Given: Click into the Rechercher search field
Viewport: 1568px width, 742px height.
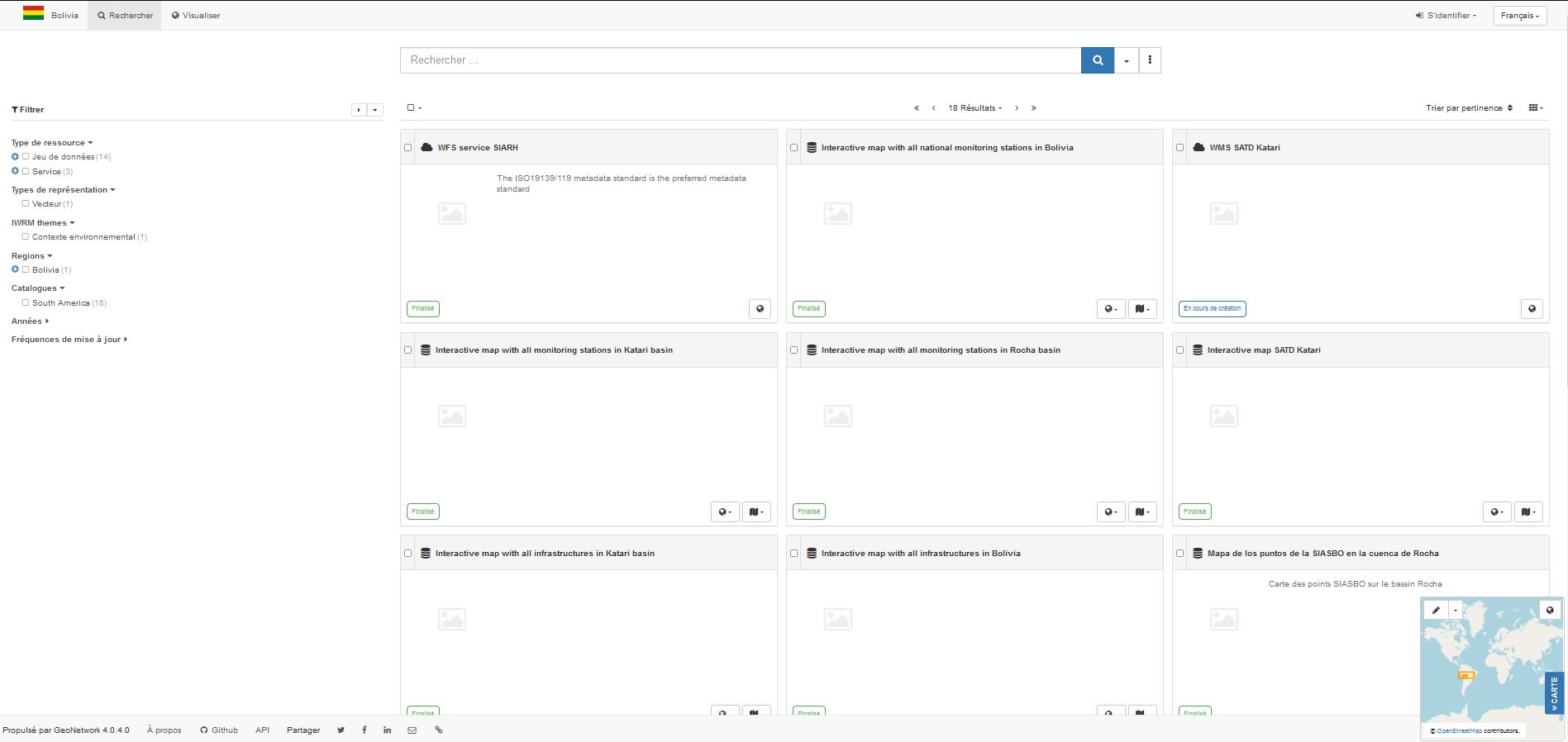Looking at the screenshot, I should tap(740, 60).
